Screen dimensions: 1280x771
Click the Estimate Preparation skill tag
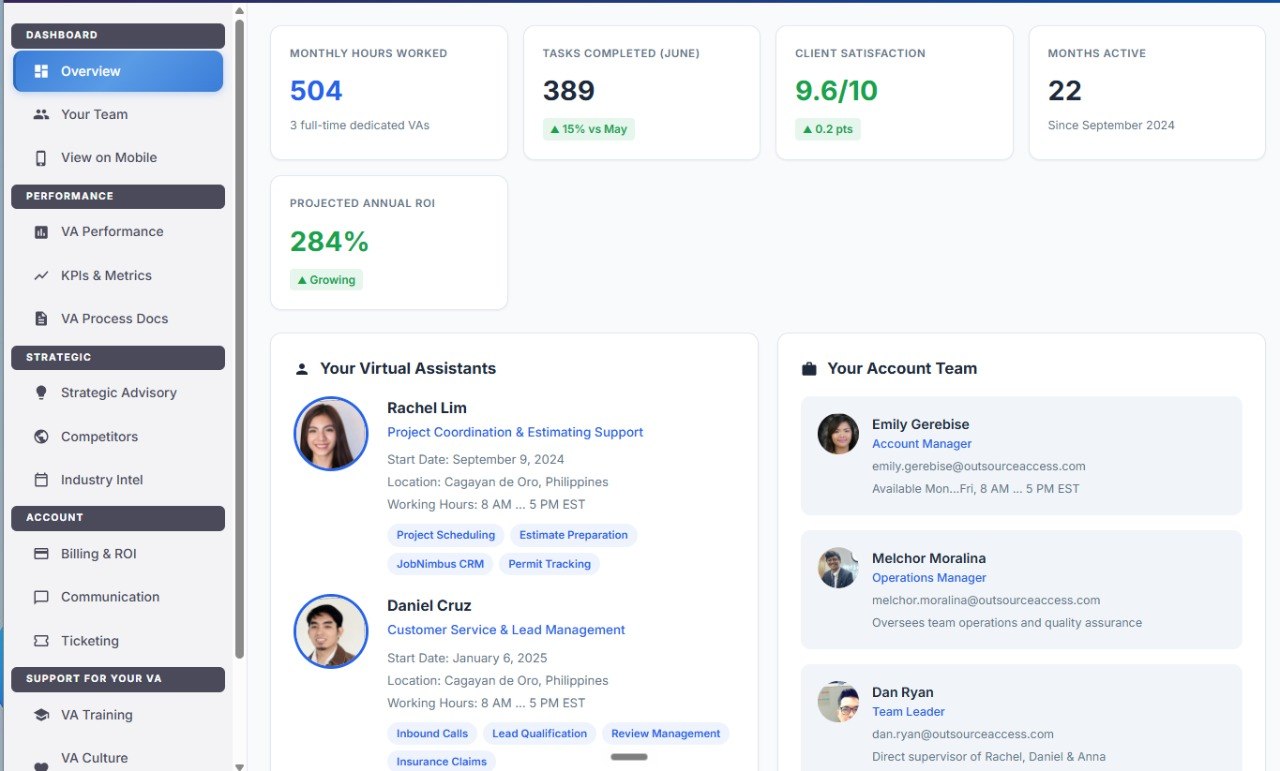click(x=574, y=535)
